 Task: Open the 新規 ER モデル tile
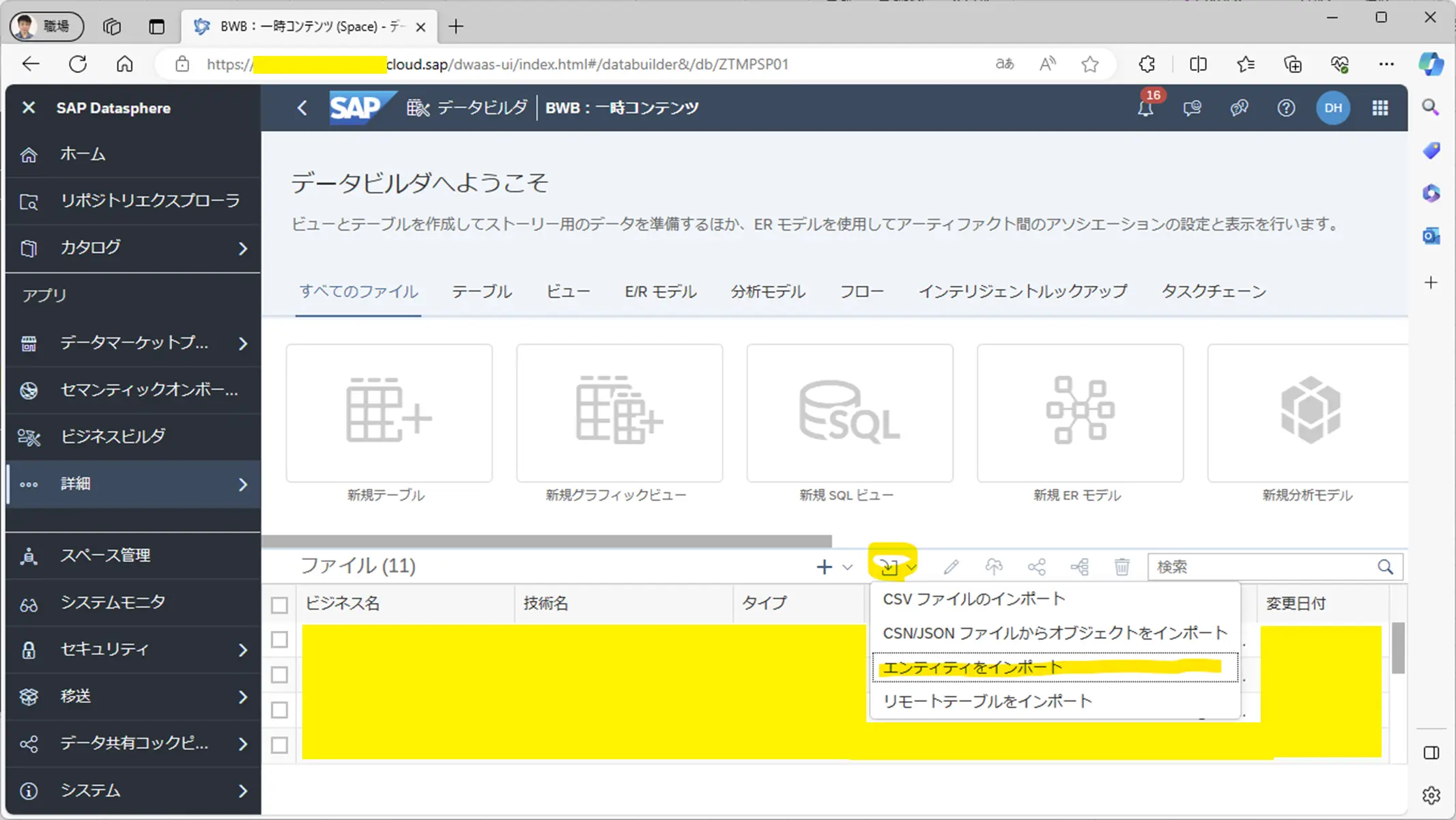coord(1081,413)
